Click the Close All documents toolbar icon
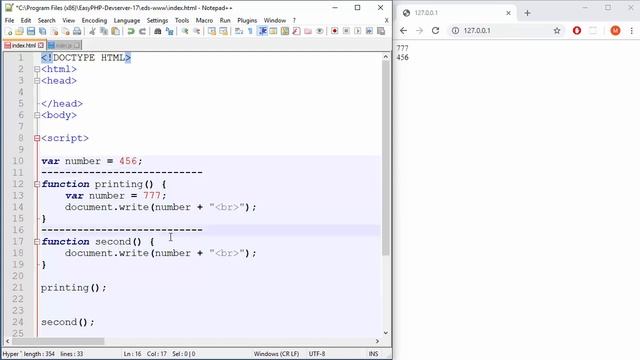This screenshot has height=360, width=640. coord(65,31)
